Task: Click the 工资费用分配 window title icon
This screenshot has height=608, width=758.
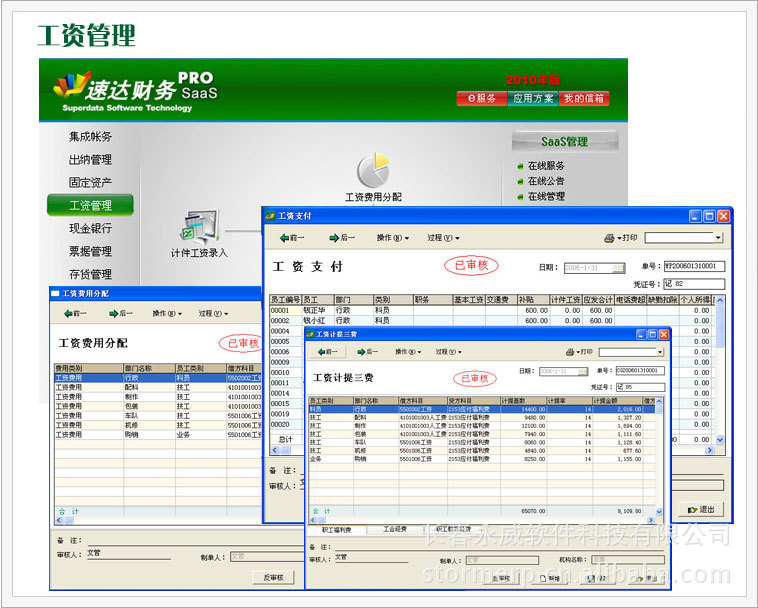Action: [55, 293]
